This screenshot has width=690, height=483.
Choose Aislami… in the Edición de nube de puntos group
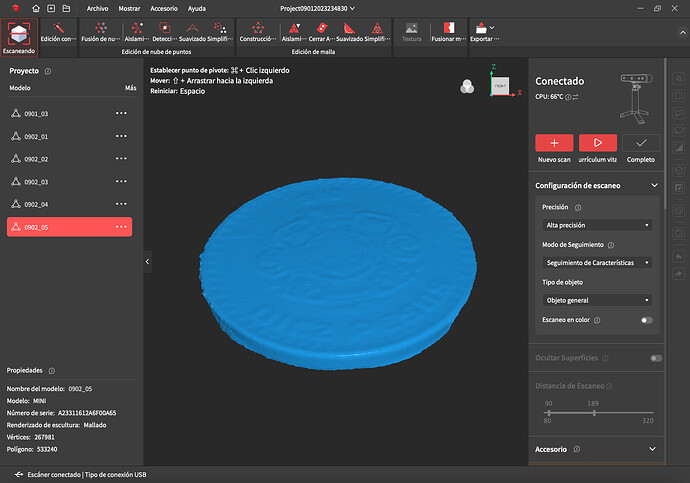[137, 32]
